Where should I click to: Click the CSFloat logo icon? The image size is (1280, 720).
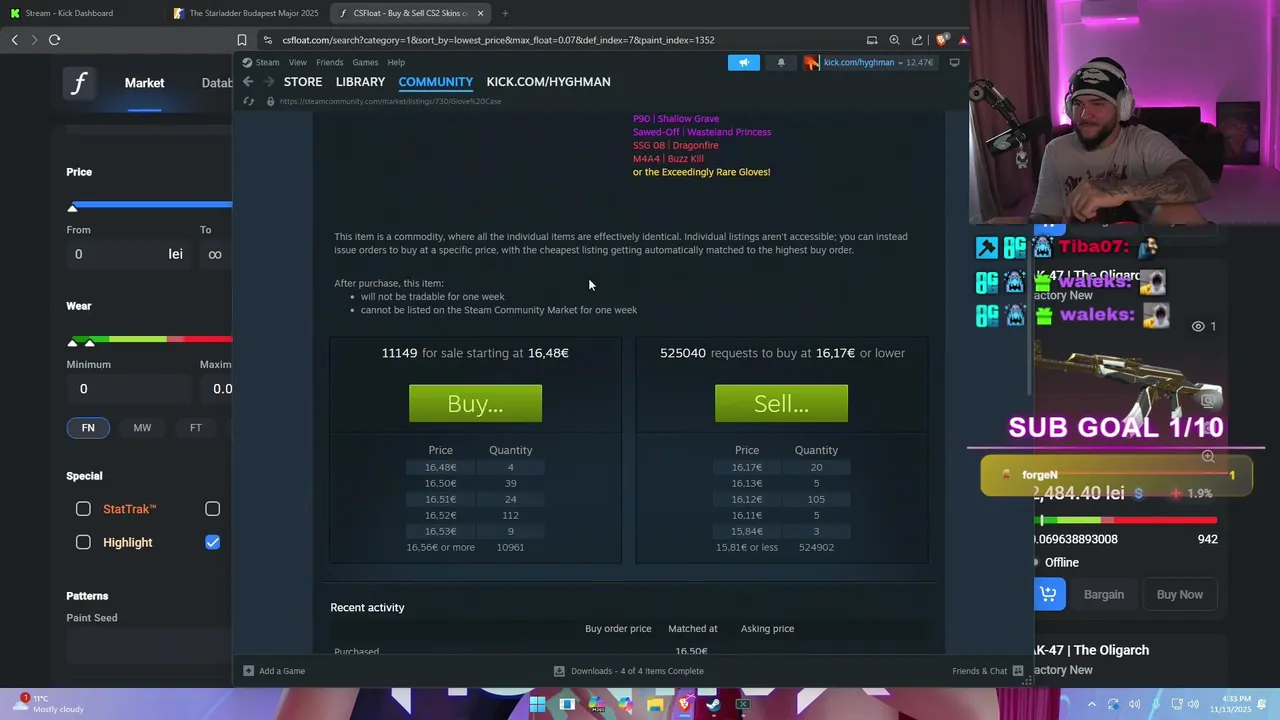tap(79, 83)
